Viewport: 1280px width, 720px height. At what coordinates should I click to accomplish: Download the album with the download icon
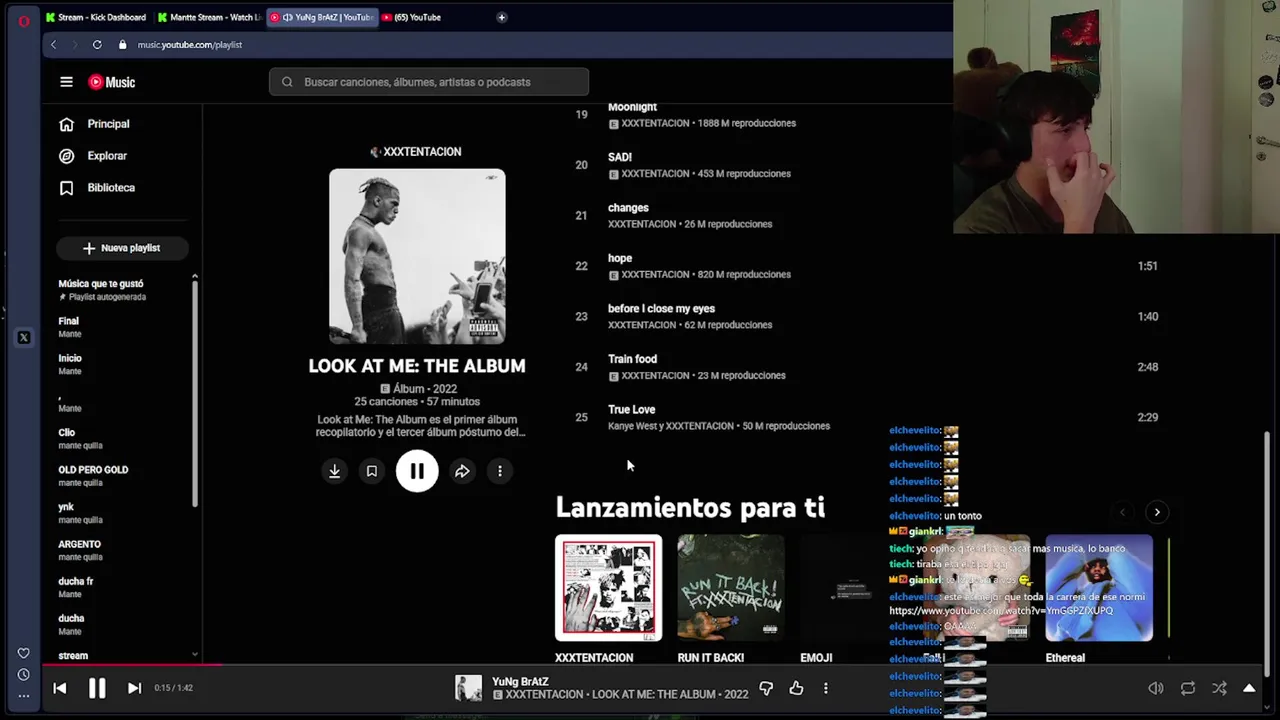[x=335, y=471]
